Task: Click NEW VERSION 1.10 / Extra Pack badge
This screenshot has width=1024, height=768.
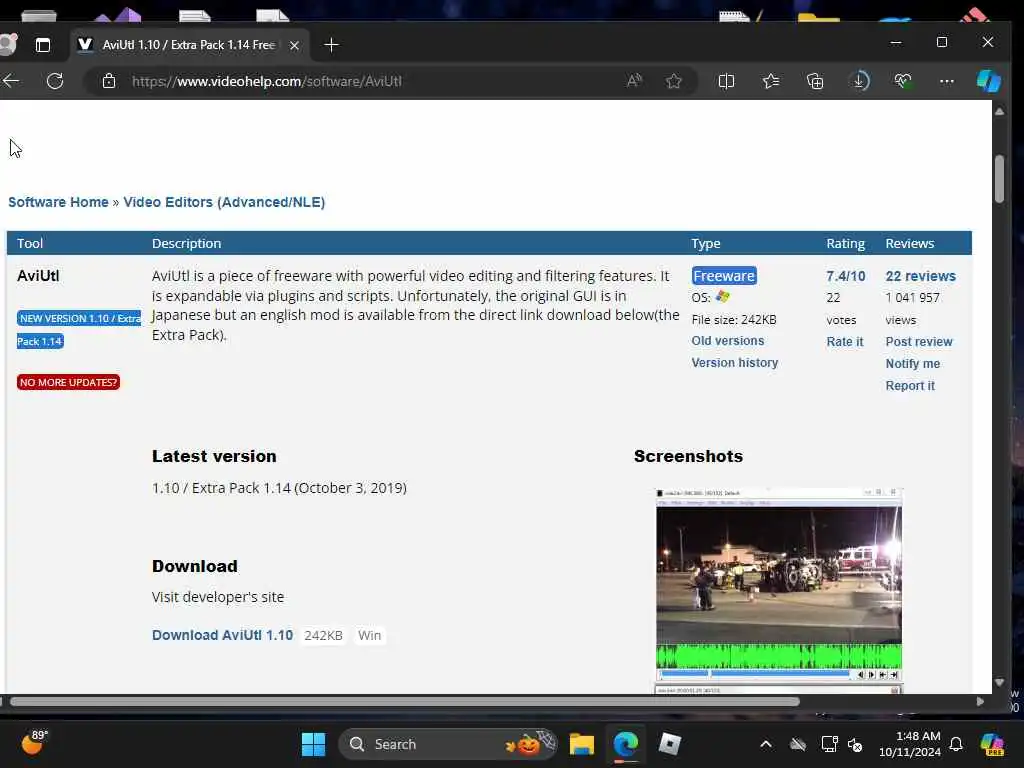Action: click(x=79, y=318)
